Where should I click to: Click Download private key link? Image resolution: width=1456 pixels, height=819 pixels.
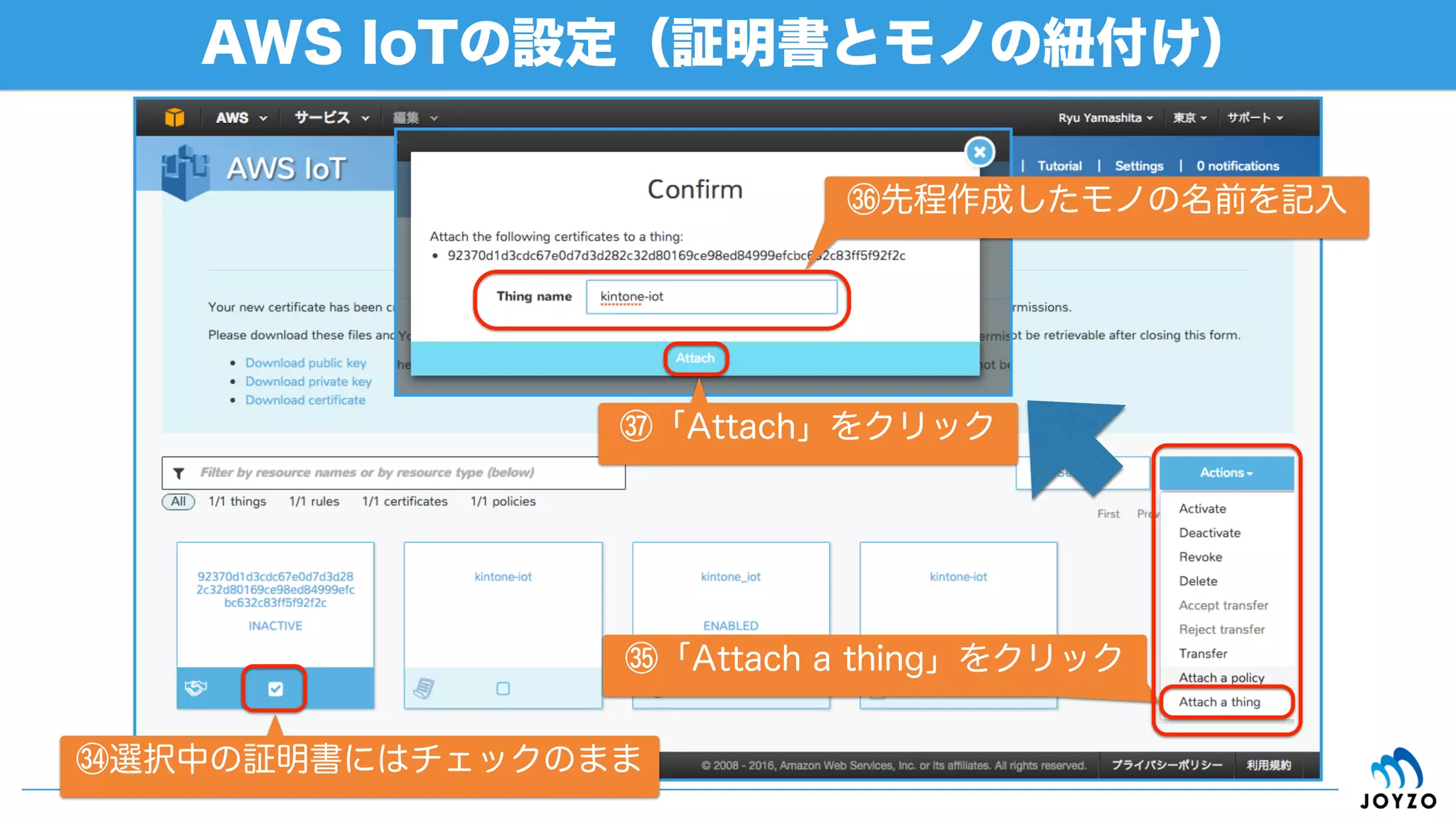click(309, 382)
